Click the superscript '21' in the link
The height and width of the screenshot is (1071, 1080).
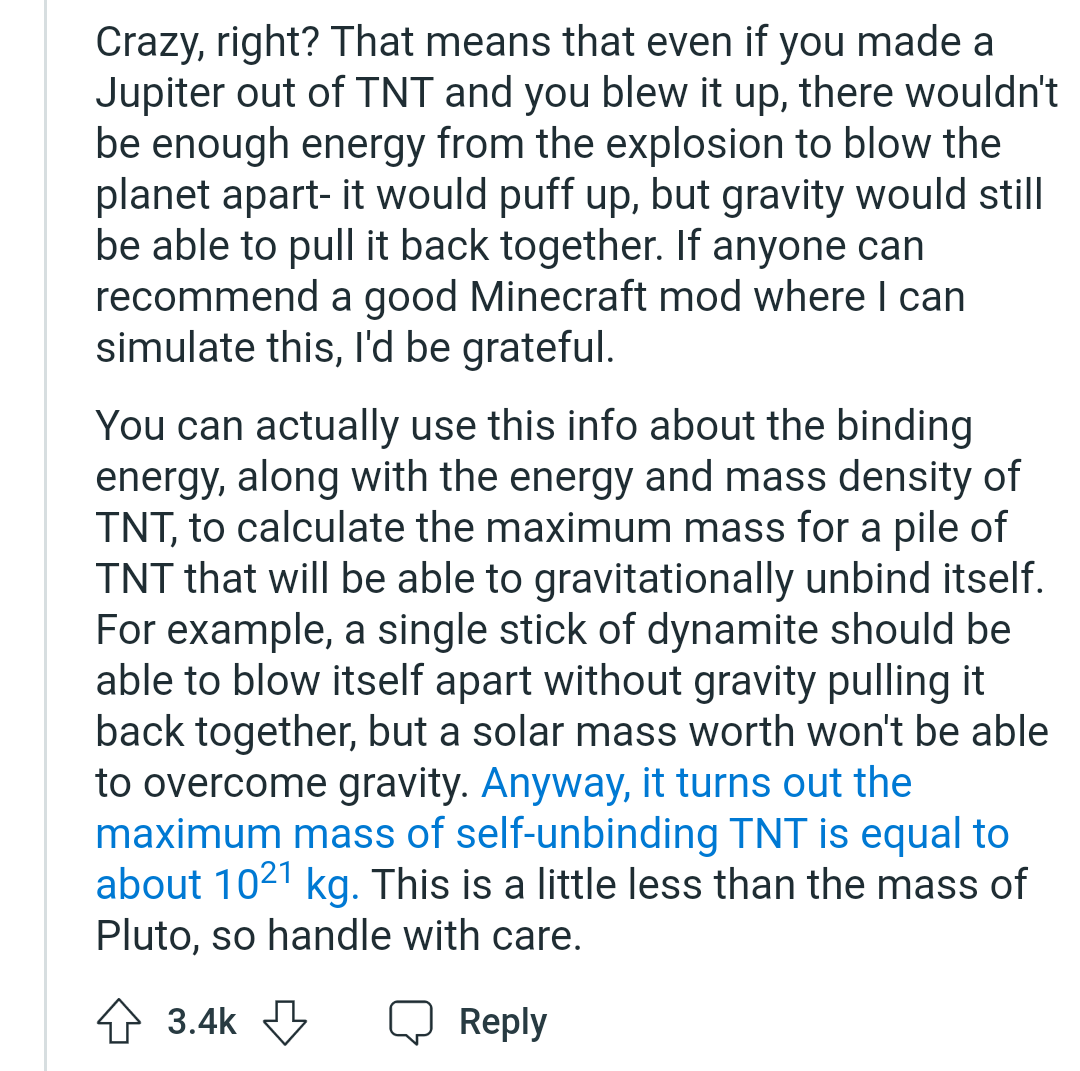(x=276, y=873)
